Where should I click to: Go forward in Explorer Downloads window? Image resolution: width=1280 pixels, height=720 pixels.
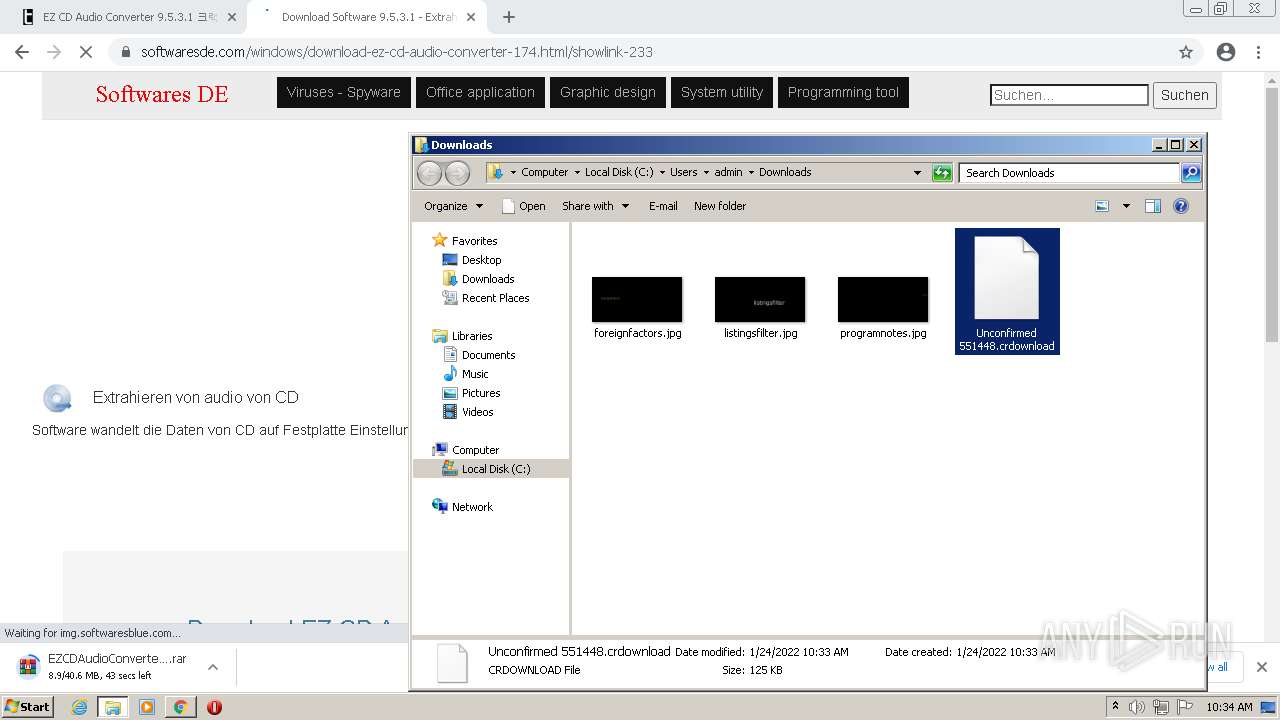click(x=457, y=173)
